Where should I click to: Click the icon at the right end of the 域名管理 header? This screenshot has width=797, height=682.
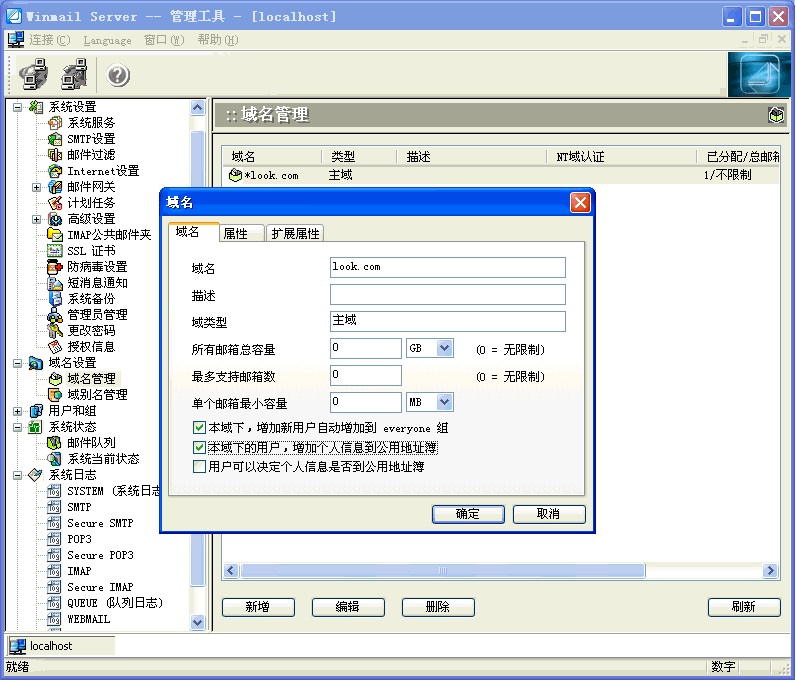[776, 115]
